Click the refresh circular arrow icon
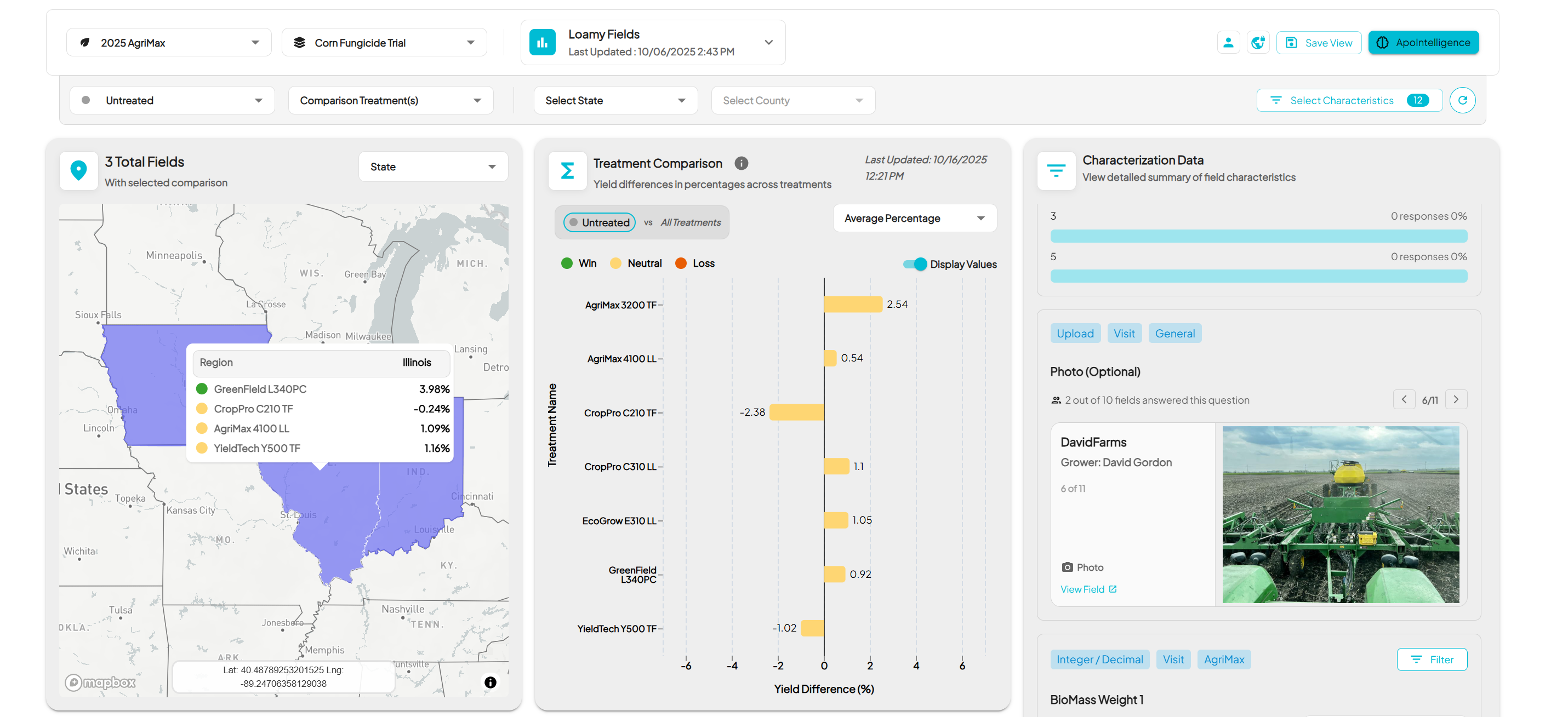The image size is (1568, 717). tap(1462, 100)
